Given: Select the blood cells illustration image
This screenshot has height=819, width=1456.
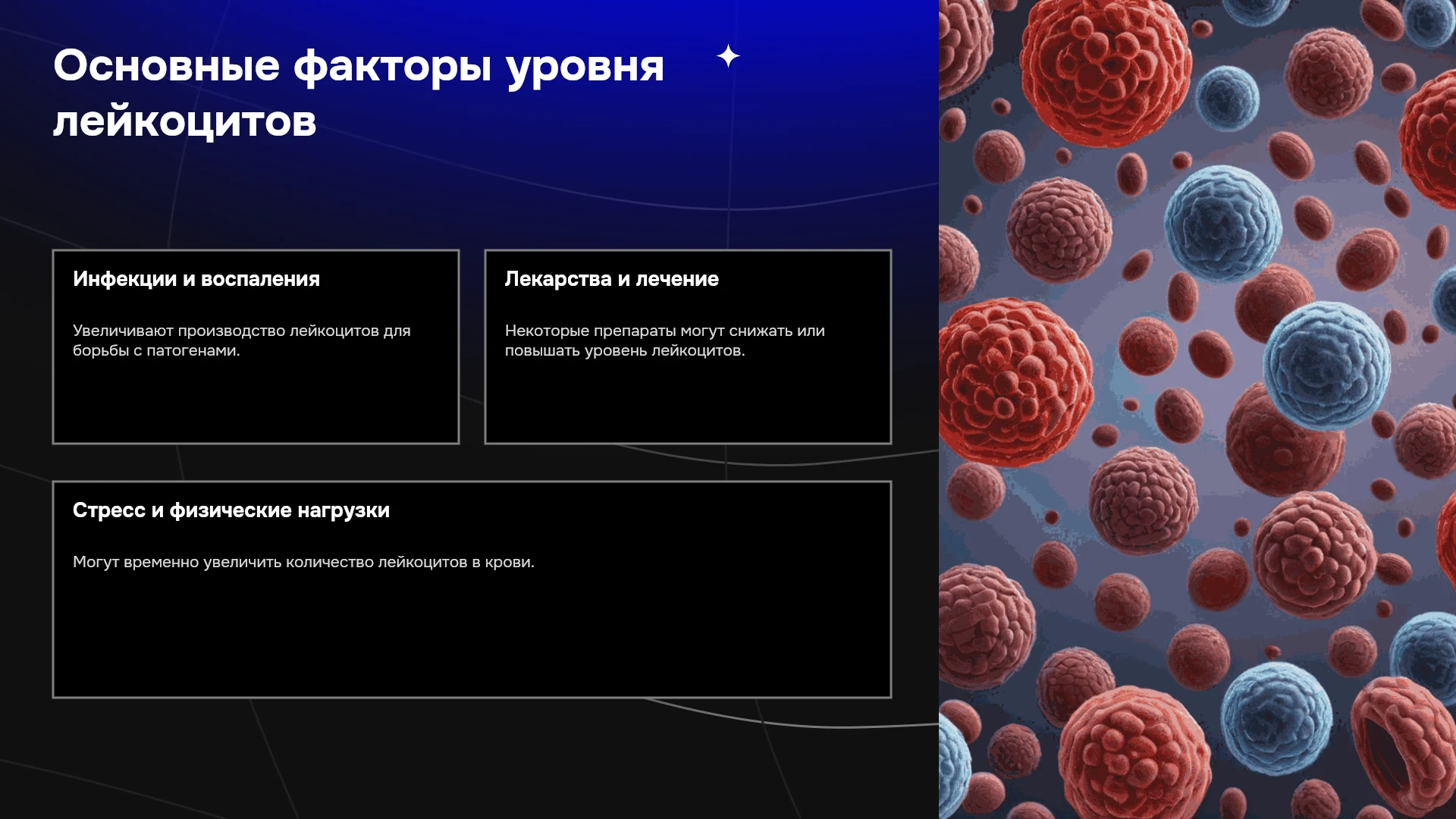Looking at the screenshot, I should 1197,409.
